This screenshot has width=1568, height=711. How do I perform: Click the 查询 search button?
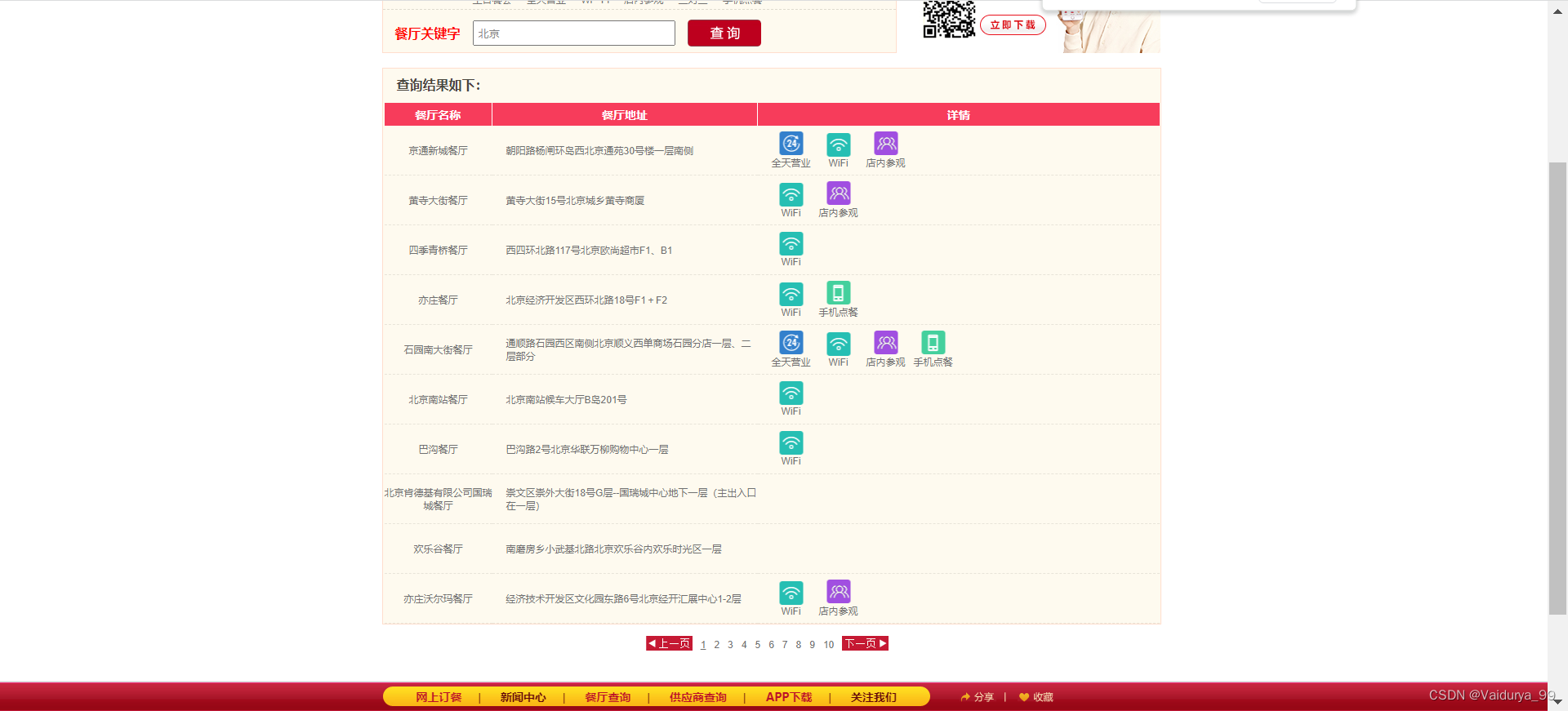(724, 33)
